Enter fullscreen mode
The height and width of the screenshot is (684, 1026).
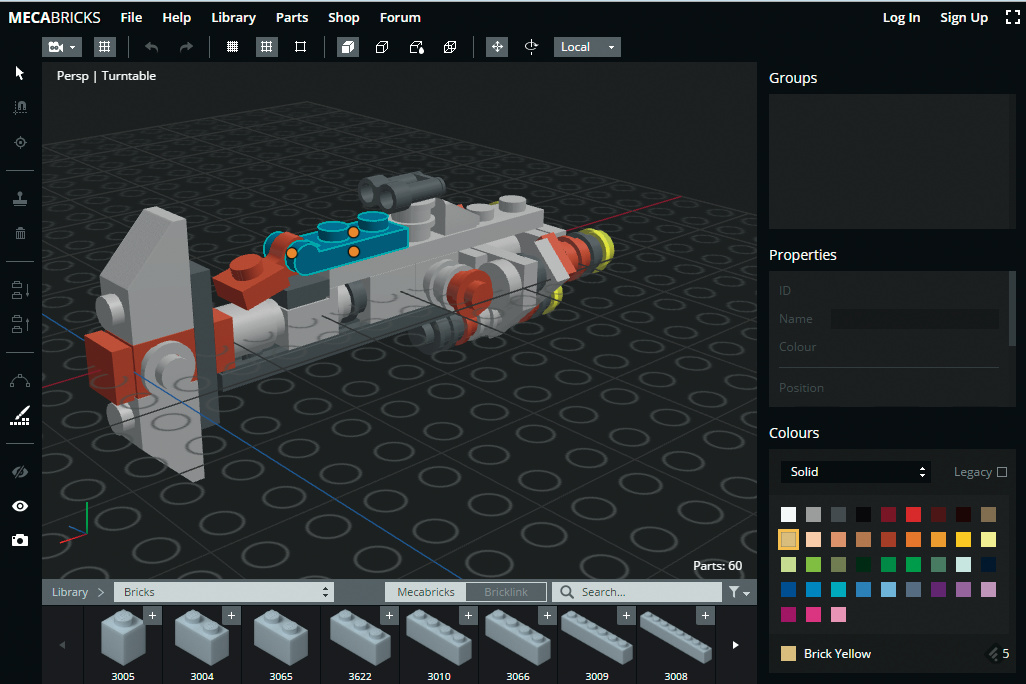[1012, 17]
